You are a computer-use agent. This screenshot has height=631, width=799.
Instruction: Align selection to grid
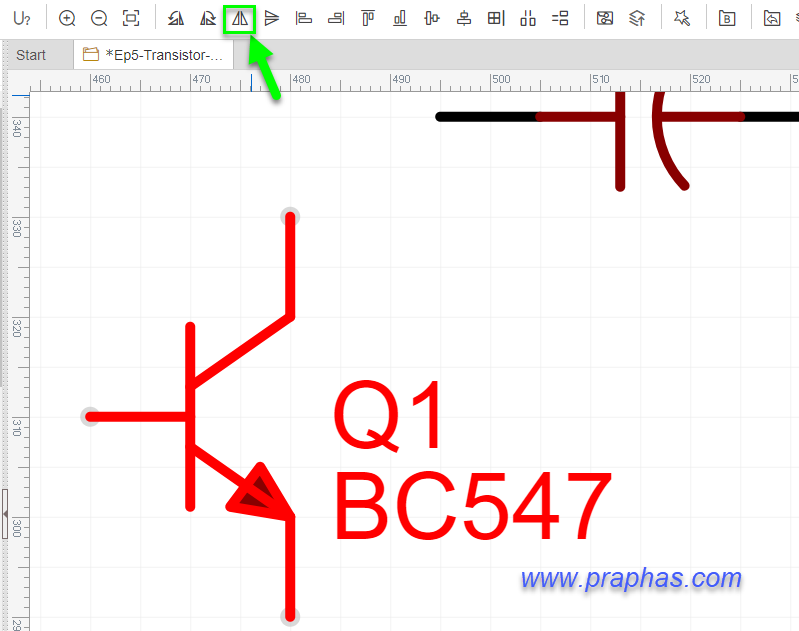tap(496, 19)
